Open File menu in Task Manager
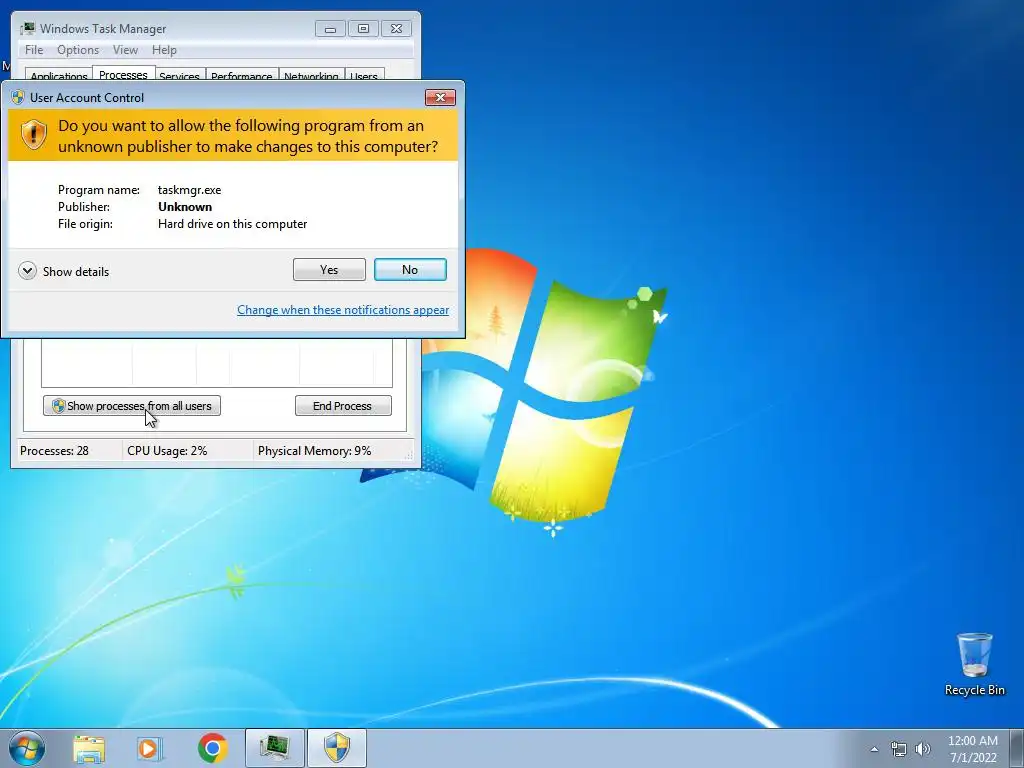The width and height of the screenshot is (1024, 768). pos(34,50)
